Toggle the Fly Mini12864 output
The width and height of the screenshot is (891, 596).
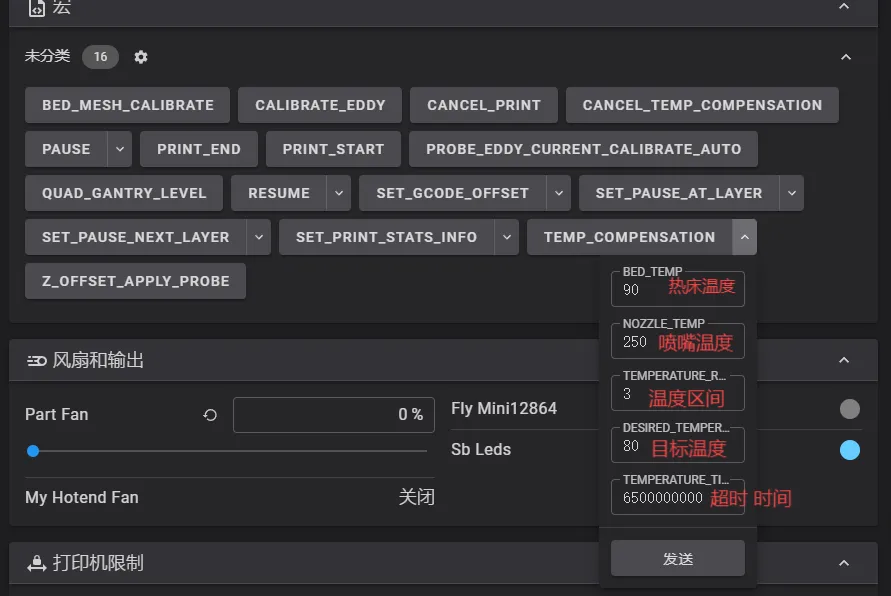849,408
